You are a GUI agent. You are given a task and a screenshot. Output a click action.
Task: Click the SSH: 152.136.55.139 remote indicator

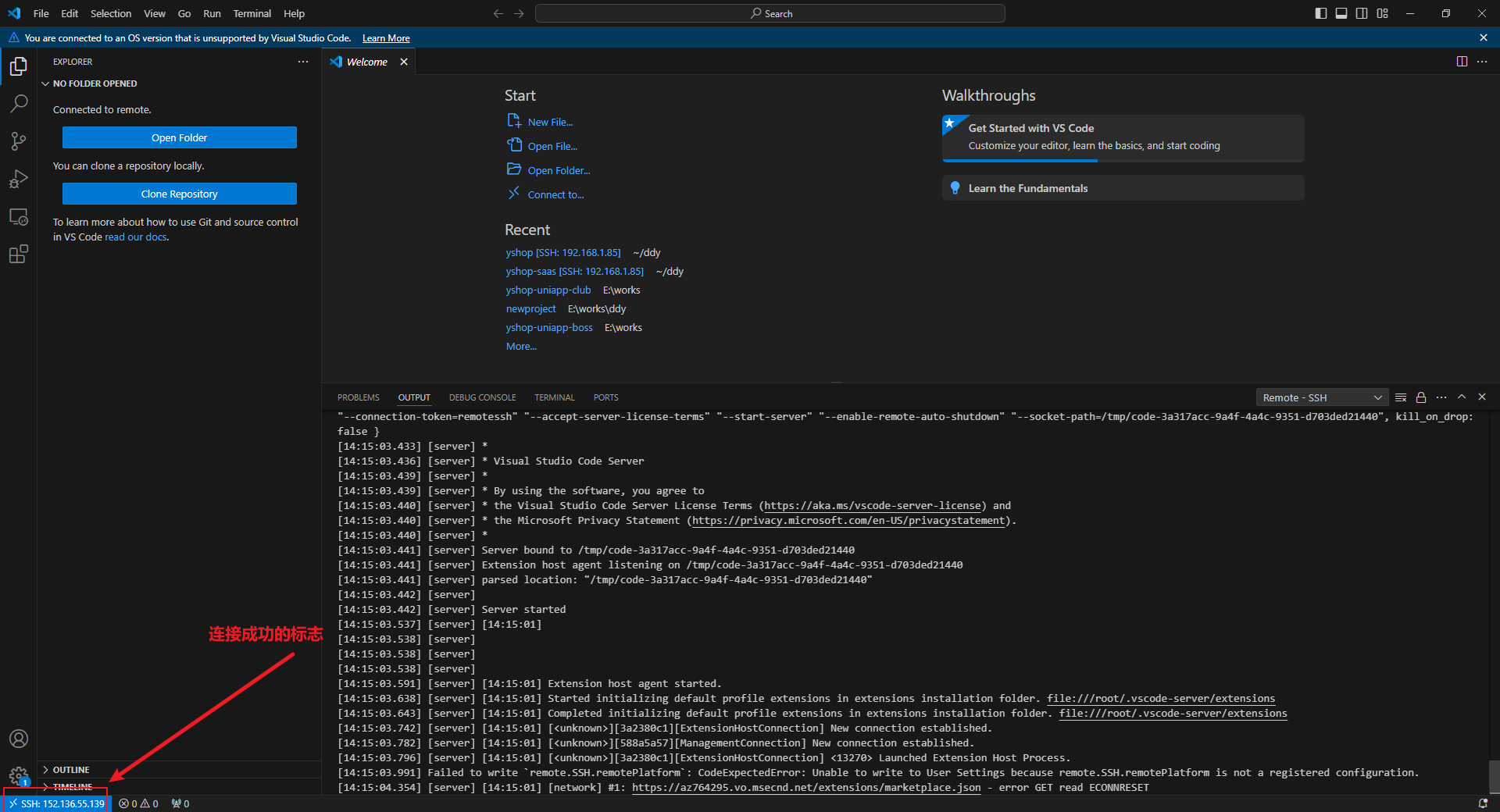(x=56, y=803)
